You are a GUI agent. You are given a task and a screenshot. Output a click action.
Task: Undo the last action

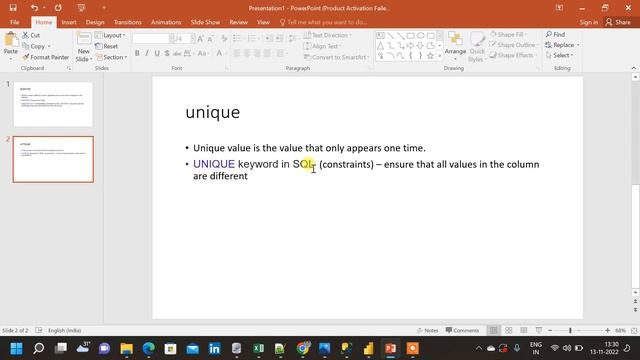point(34,8)
